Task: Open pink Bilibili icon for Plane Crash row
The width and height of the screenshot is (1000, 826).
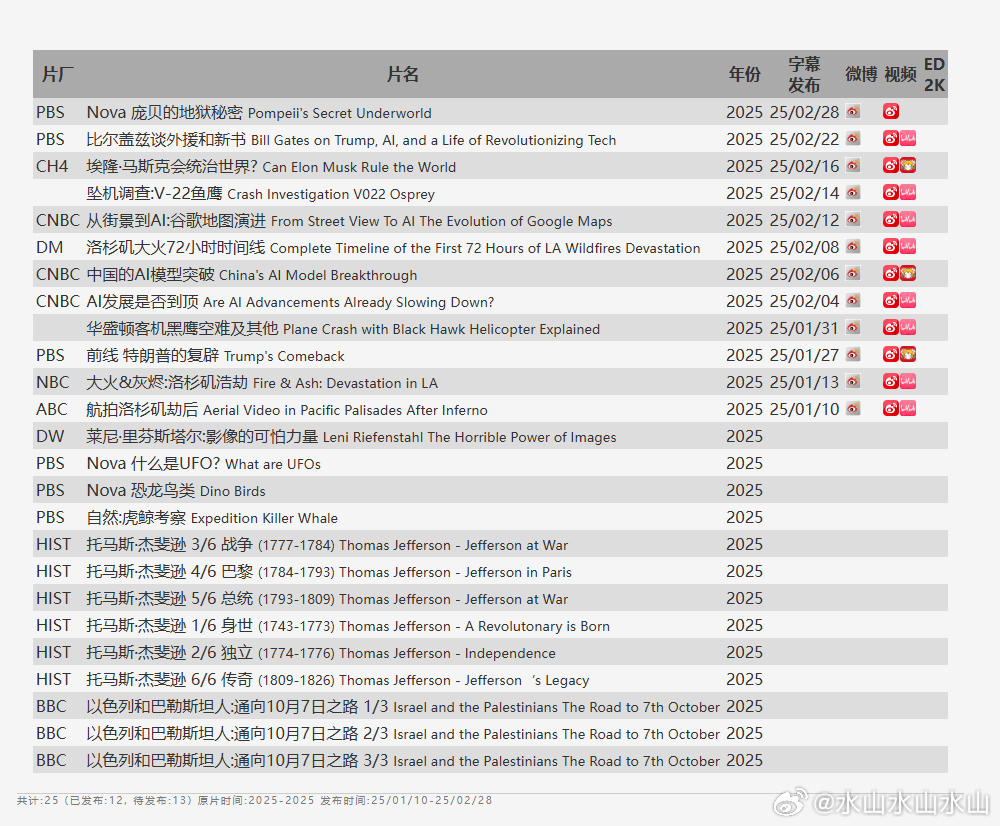Action: 908,328
